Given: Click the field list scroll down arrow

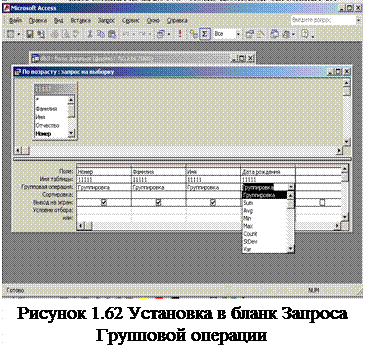Looking at the screenshot, I should (71, 134).
